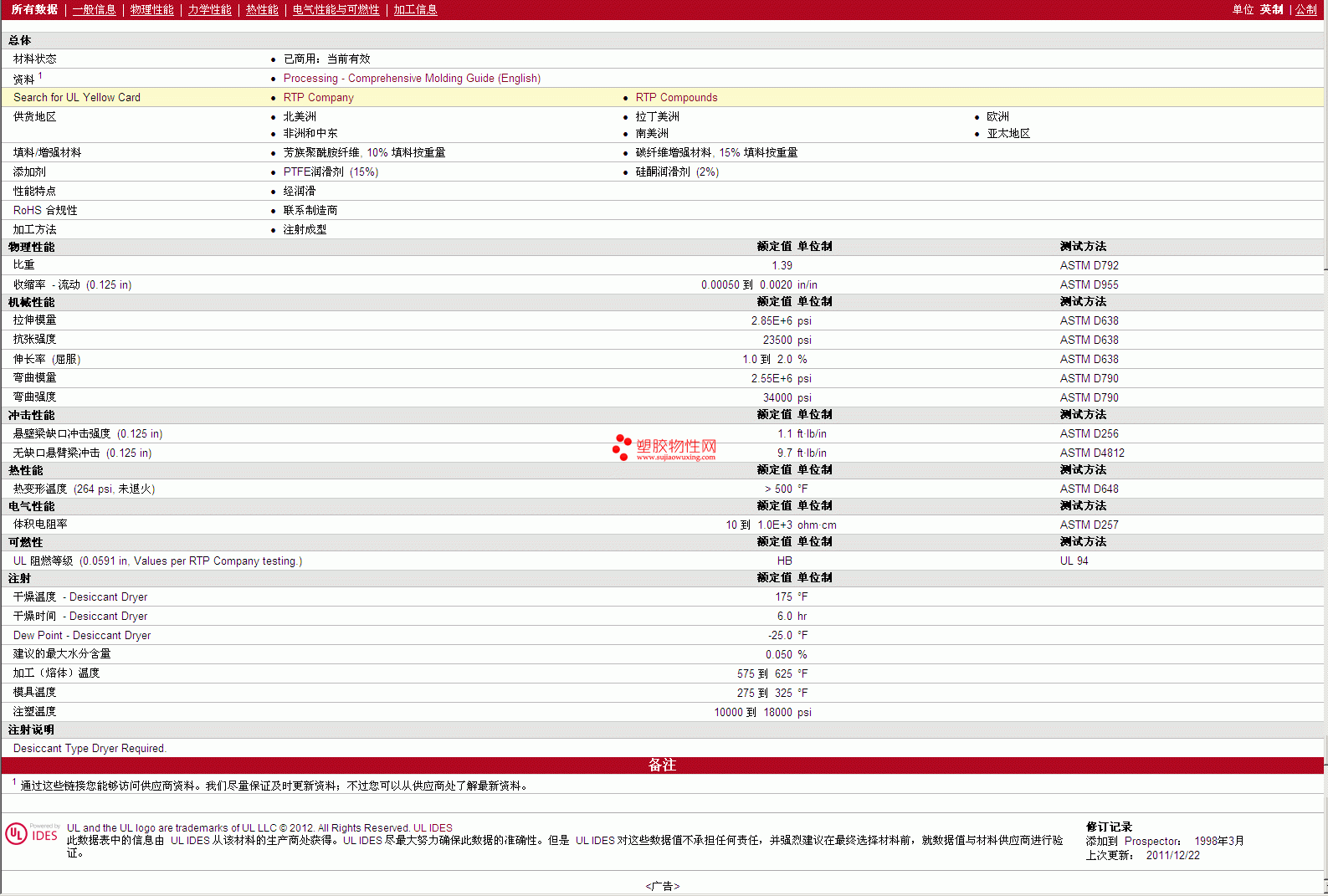Switch units to 公制
The image size is (1328, 896).
click(1306, 10)
